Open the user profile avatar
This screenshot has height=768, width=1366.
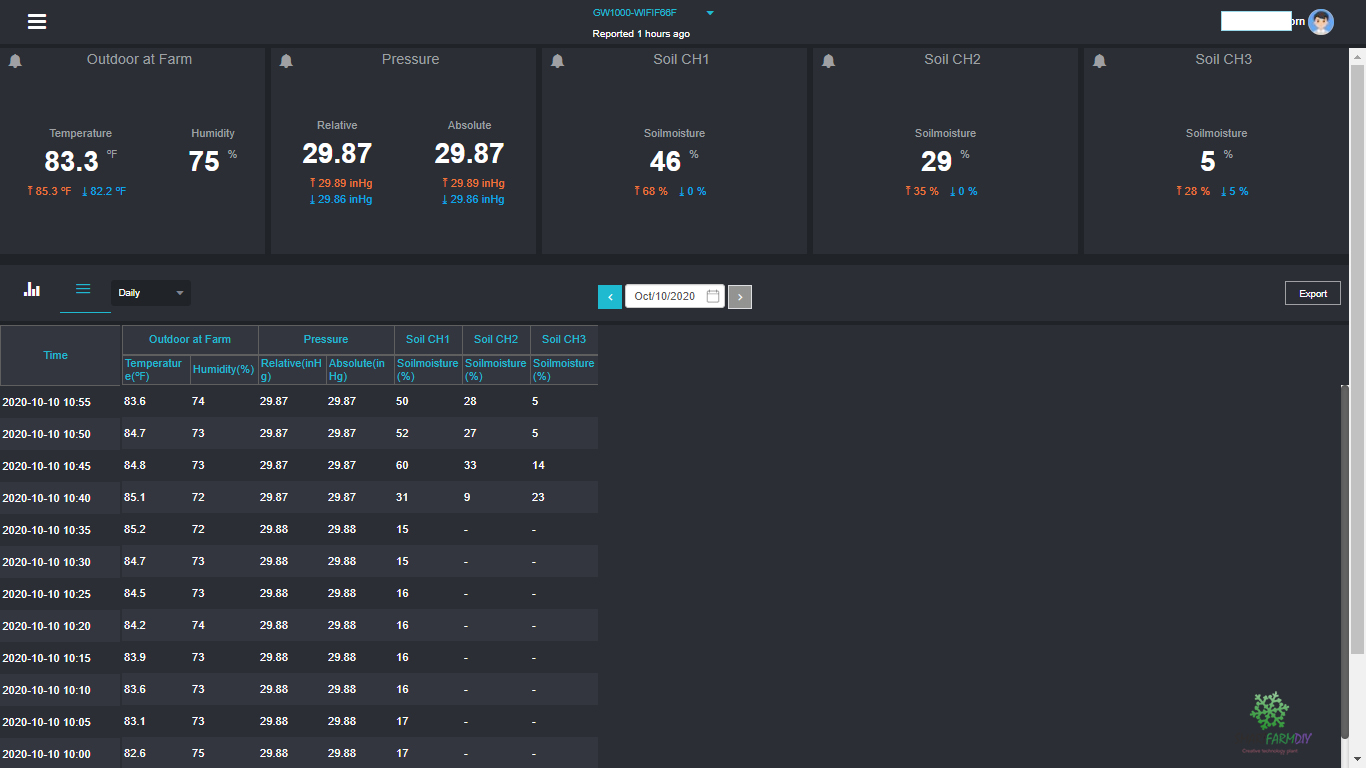click(1321, 22)
